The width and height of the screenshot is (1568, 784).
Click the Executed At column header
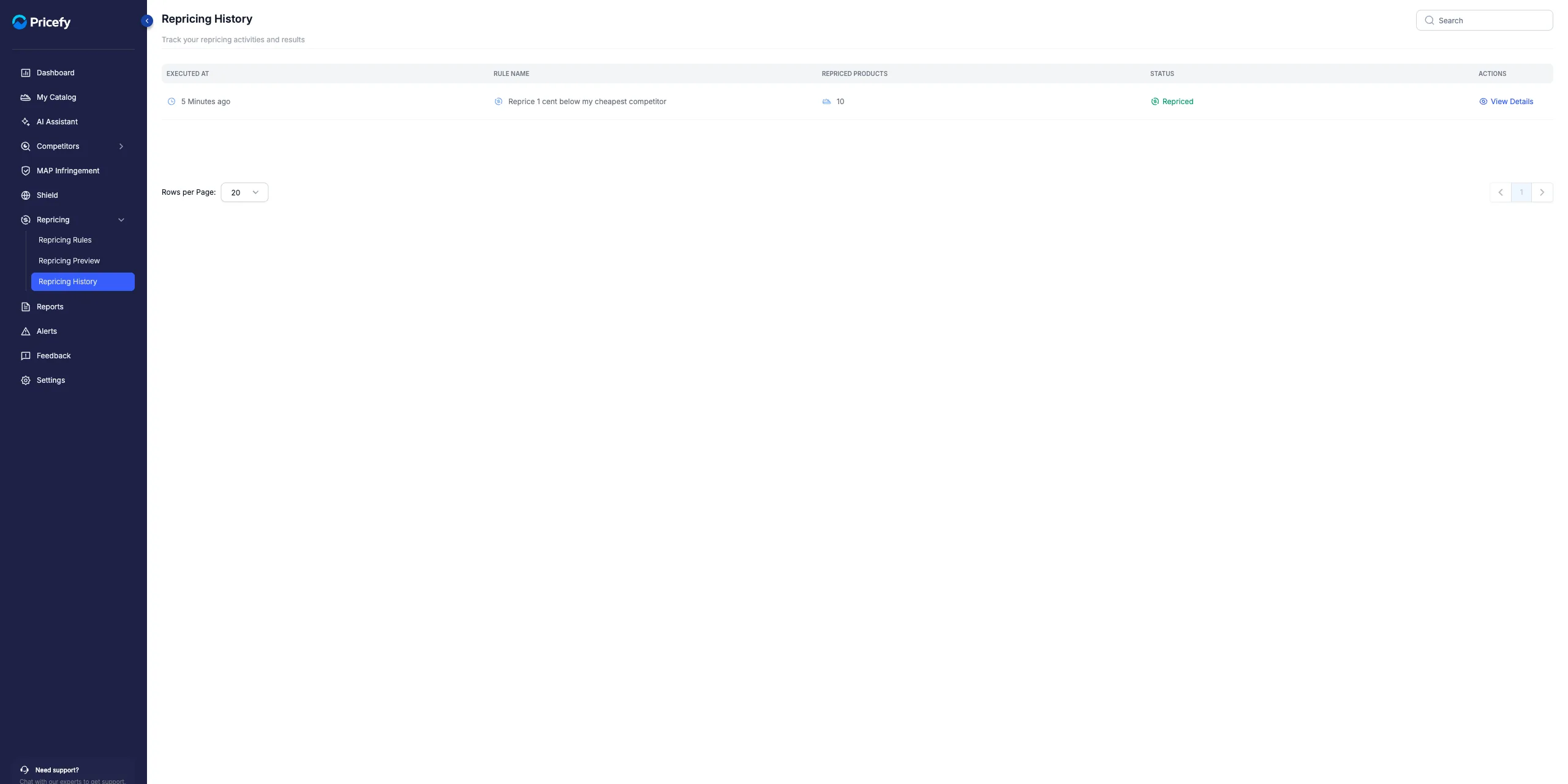pos(187,73)
